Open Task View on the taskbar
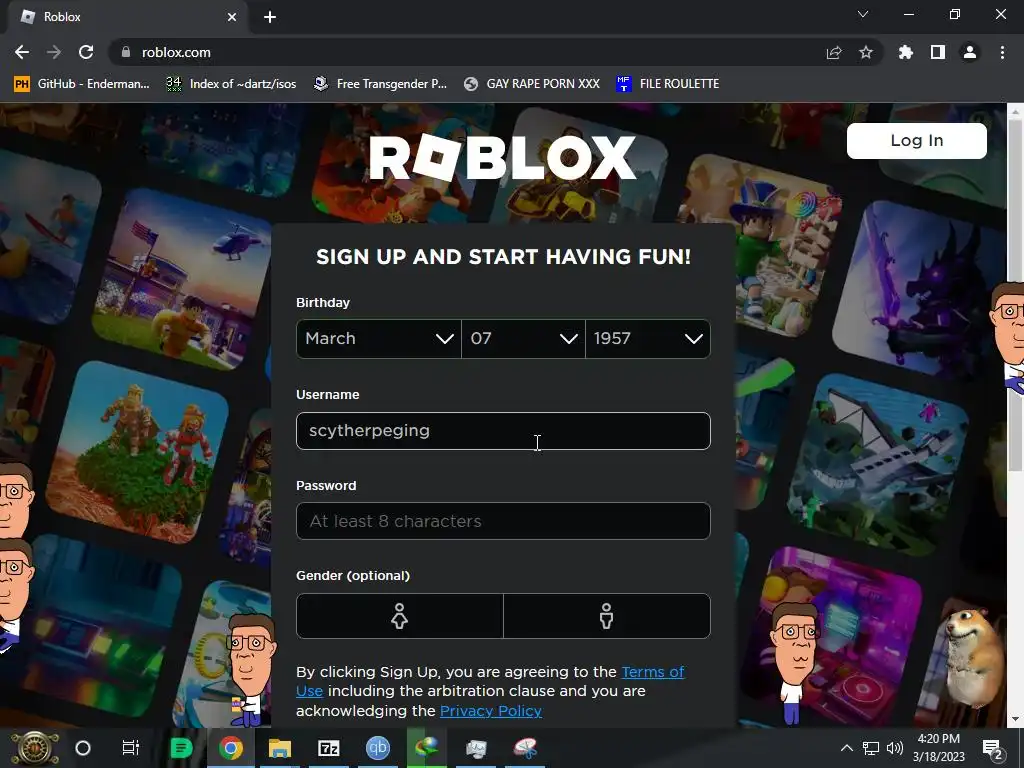 [x=131, y=748]
